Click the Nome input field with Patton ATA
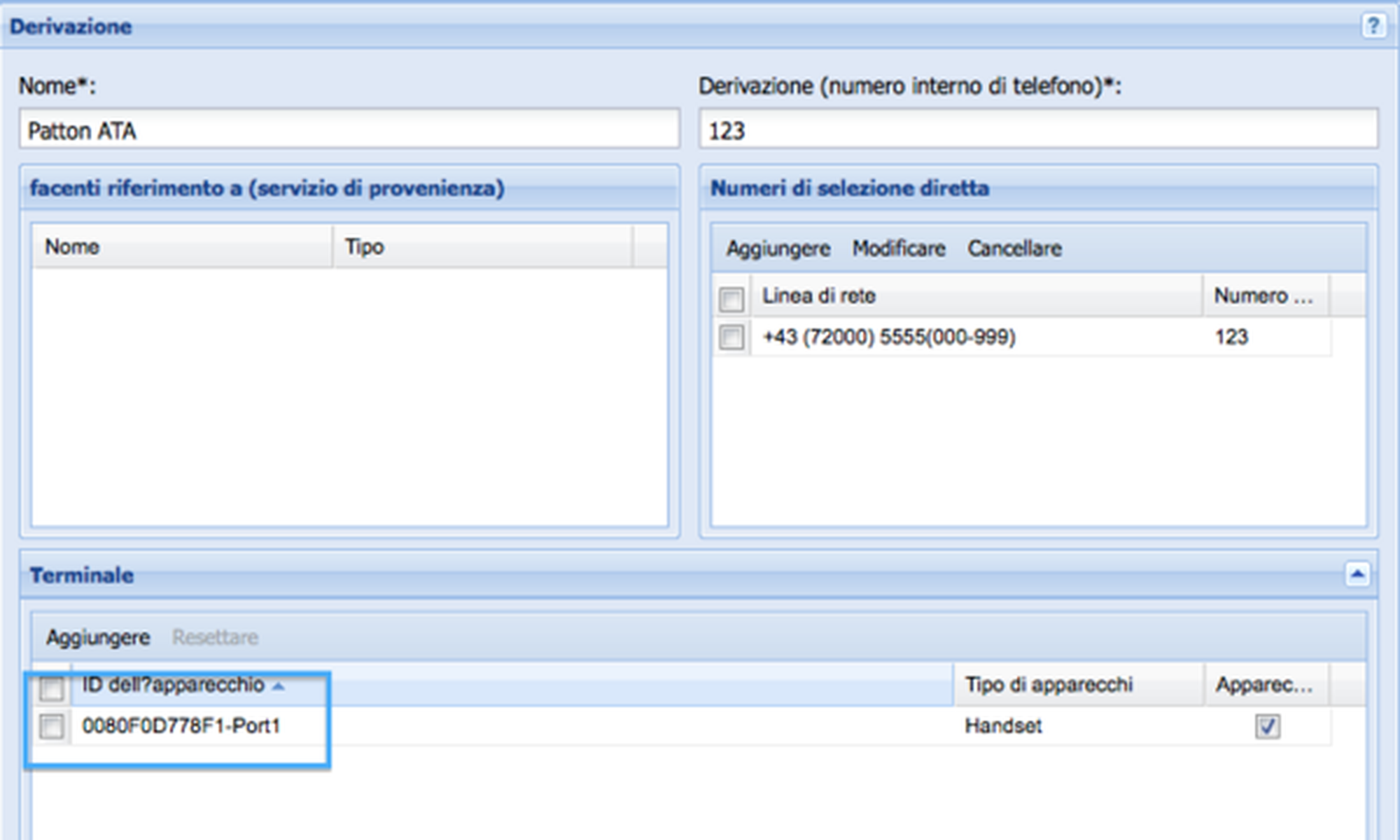This screenshot has height=840, width=1400. (349, 130)
